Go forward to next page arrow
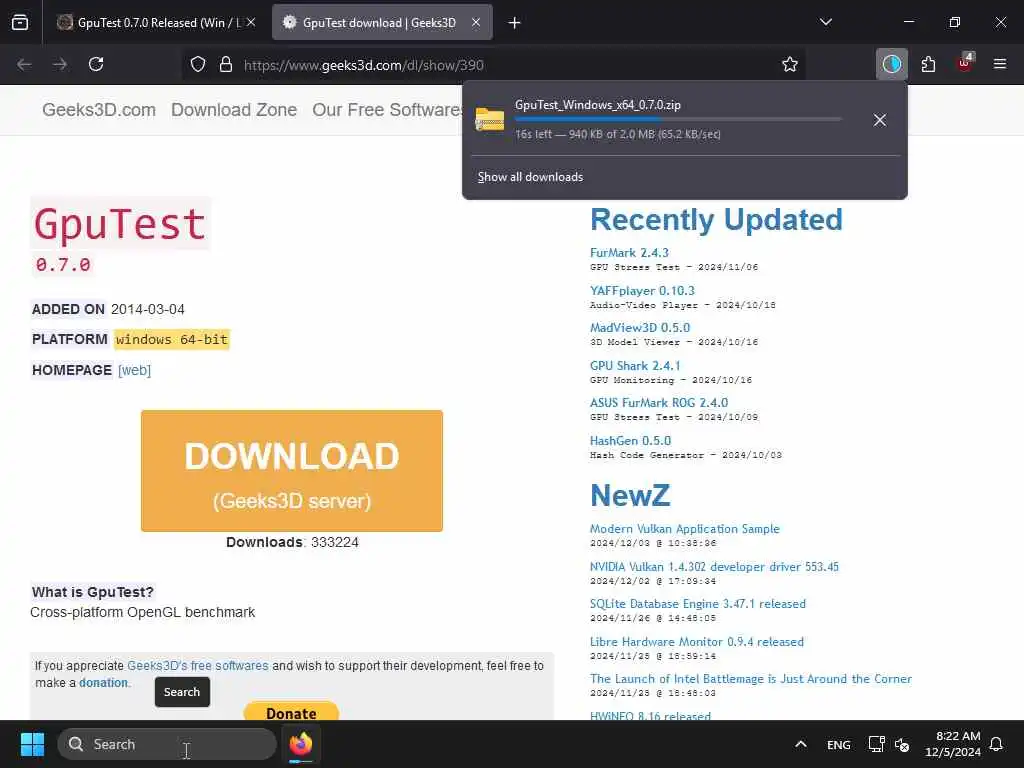The width and height of the screenshot is (1024, 768). point(59,64)
